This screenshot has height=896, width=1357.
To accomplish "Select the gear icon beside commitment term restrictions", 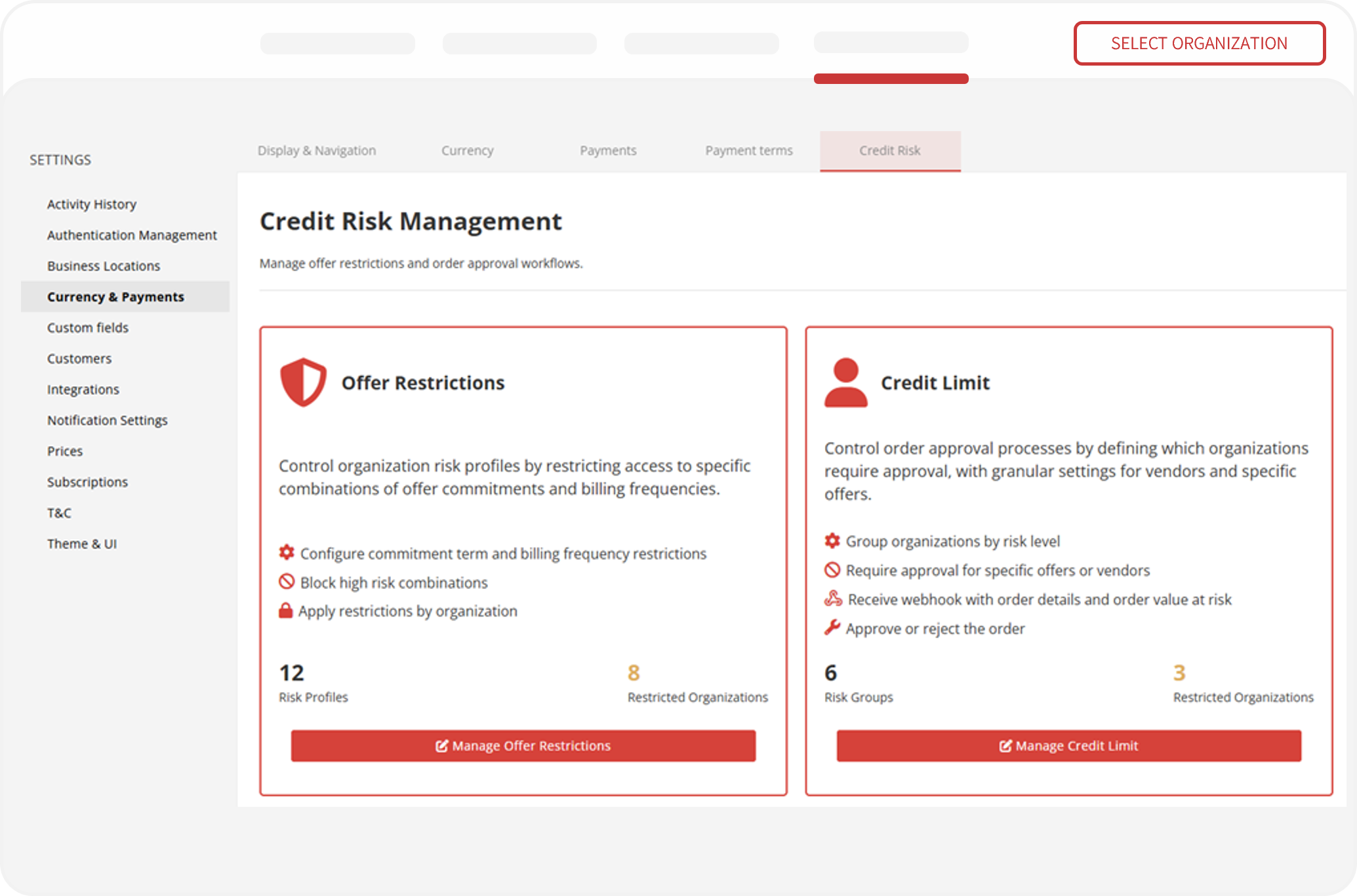I will click(x=285, y=553).
